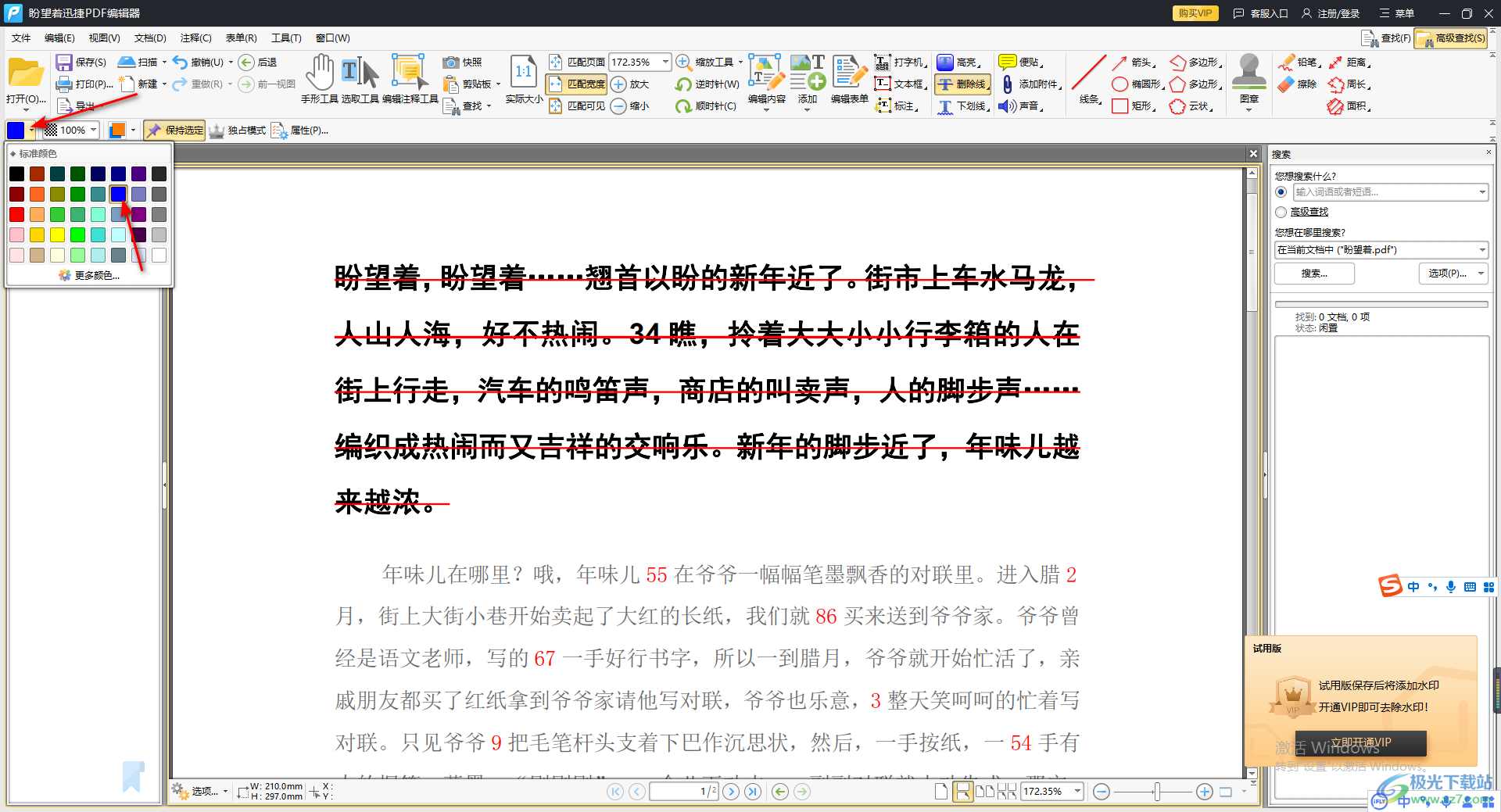The image size is (1501, 812).
Task: Activate the Select tool (选取工具)
Action: click(360, 78)
